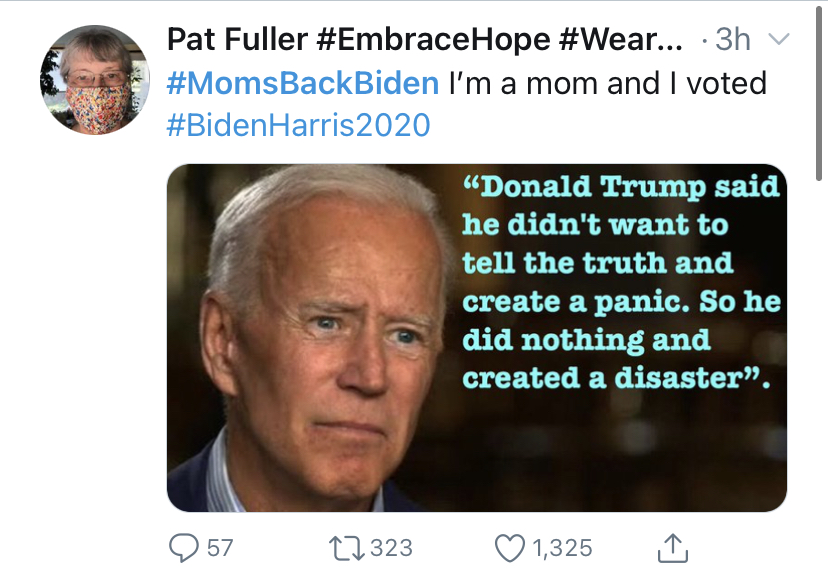Click the retweet count 323

coord(391,548)
